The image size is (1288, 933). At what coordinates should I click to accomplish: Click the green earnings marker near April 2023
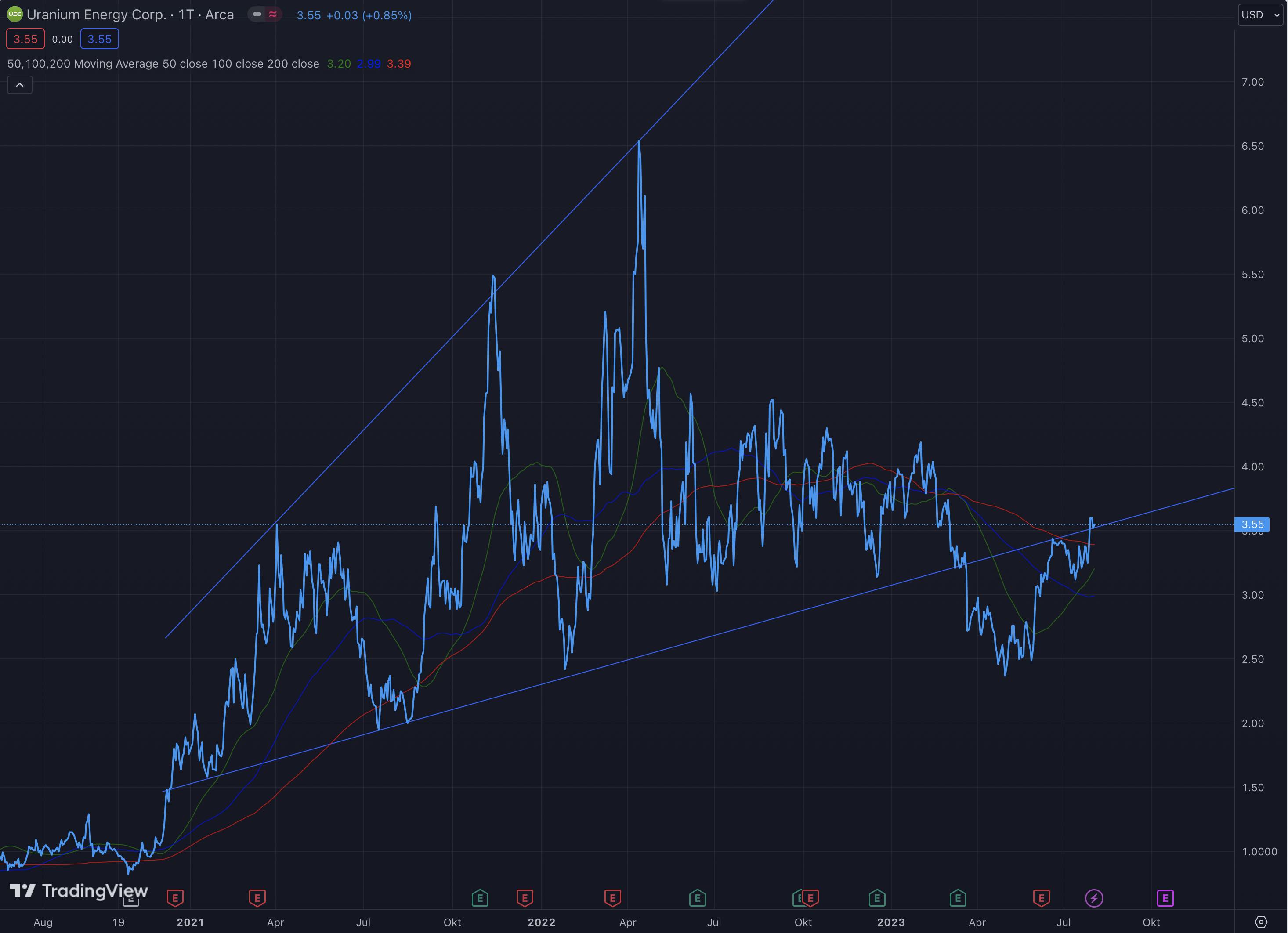coord(958,898)
